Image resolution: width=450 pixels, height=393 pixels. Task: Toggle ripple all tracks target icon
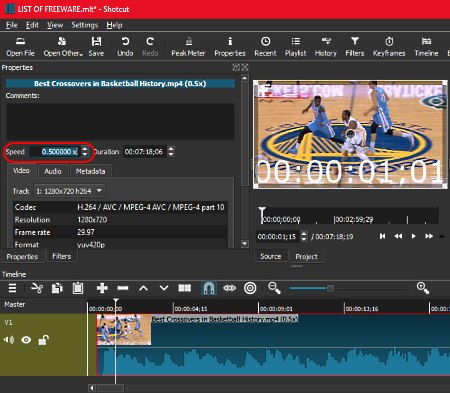[x=250, y=288]
